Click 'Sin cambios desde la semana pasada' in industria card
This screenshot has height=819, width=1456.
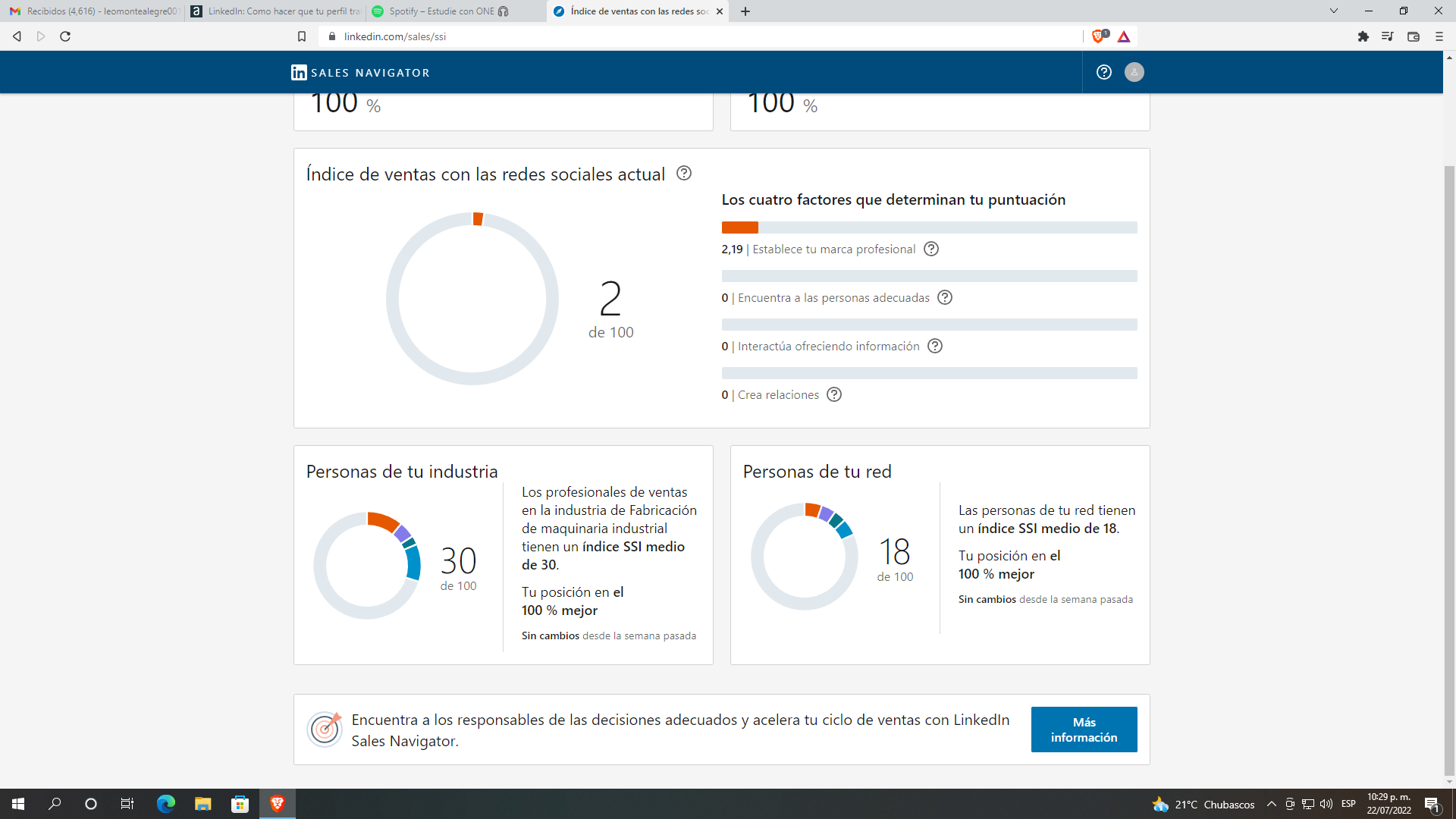pos(609,636)
